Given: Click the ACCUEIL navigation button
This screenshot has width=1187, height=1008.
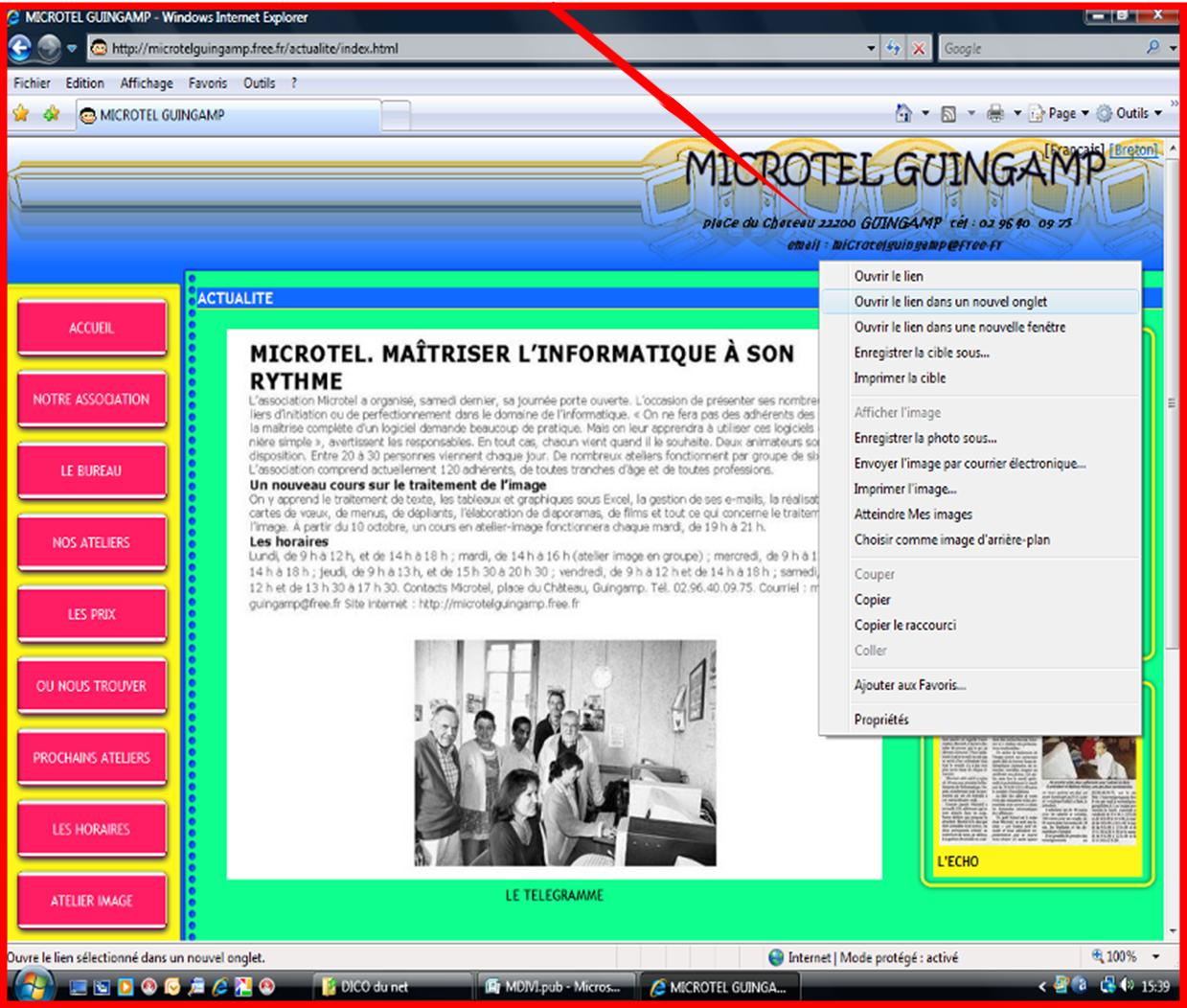Looking at the screenshot, I should [92, 328].
